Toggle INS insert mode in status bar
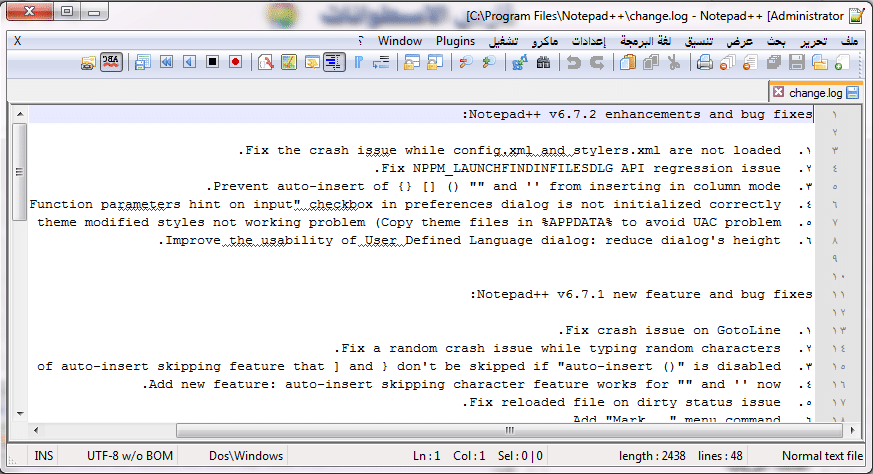 43,456
